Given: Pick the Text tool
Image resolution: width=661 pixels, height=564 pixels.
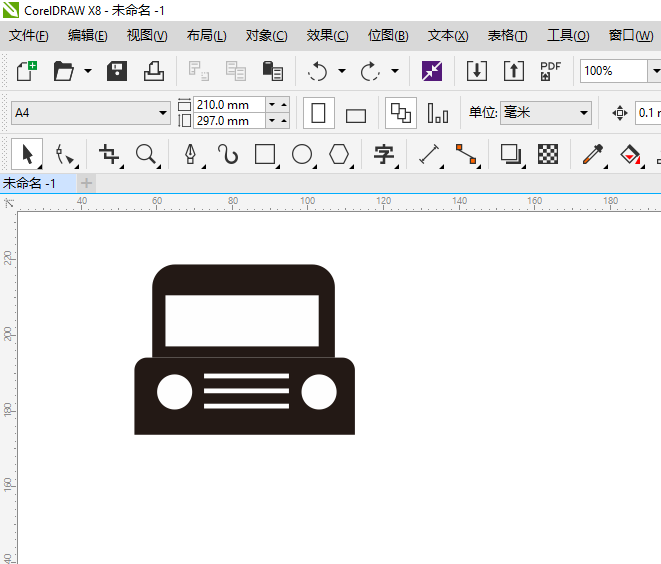Looking at the screenshot, I should (384, 154).
